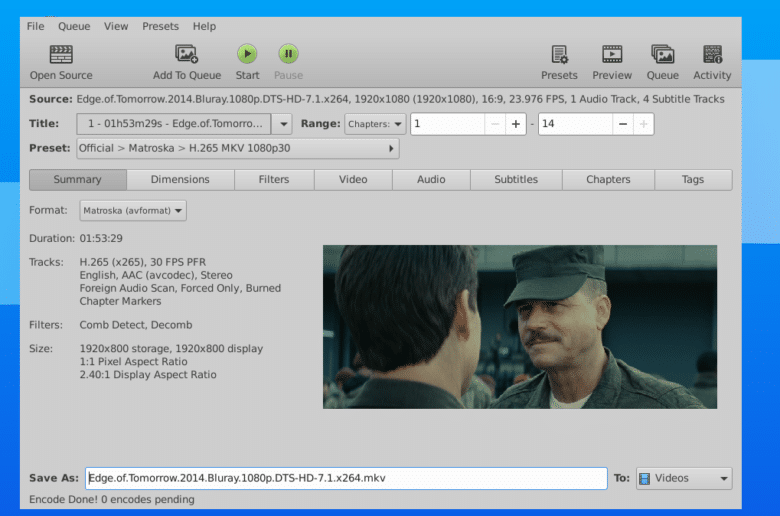Switch to the Summary tab
The width and height of the screenshot is (780, 516).
78,180
